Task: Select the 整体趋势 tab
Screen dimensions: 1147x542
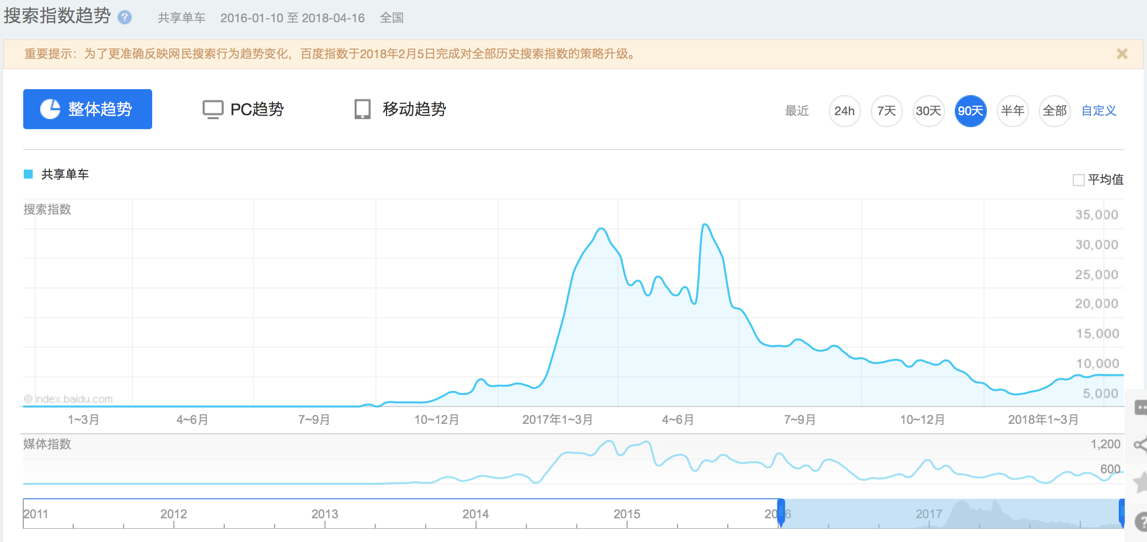Action: point(88,110)
